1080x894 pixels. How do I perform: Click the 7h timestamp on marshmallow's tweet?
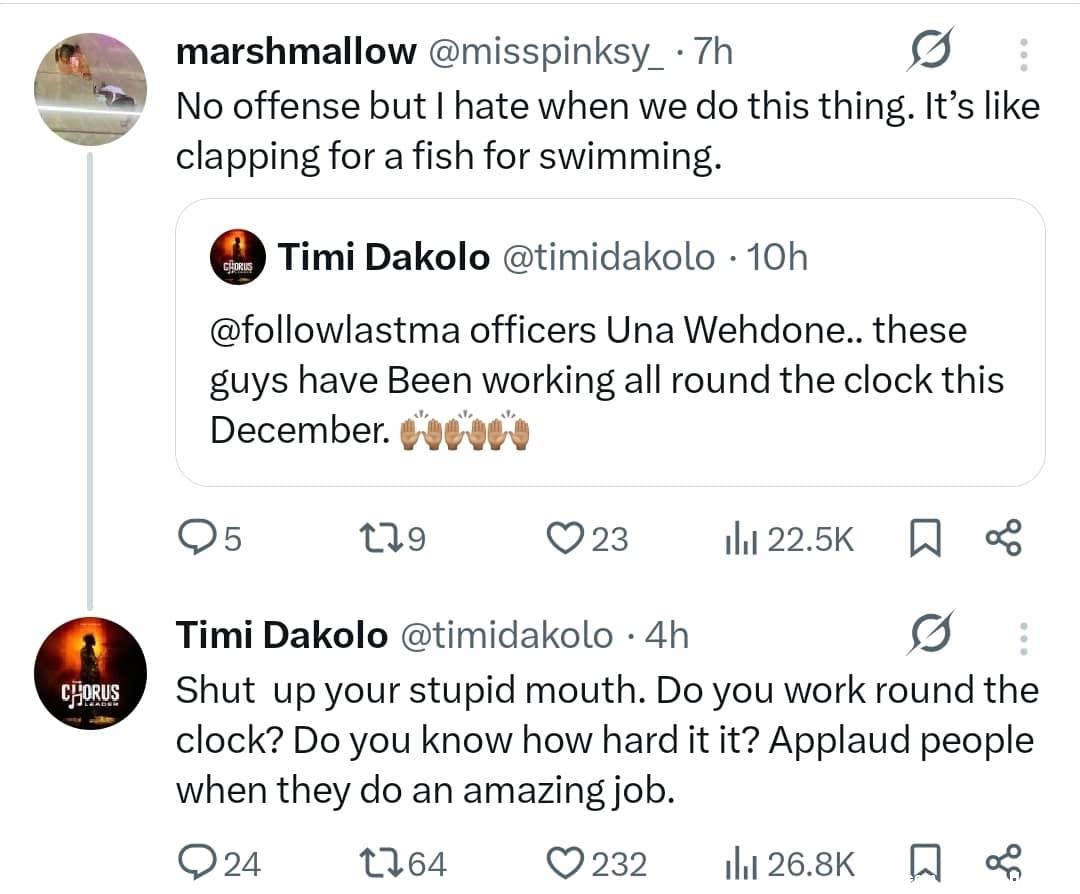(717, 52)
